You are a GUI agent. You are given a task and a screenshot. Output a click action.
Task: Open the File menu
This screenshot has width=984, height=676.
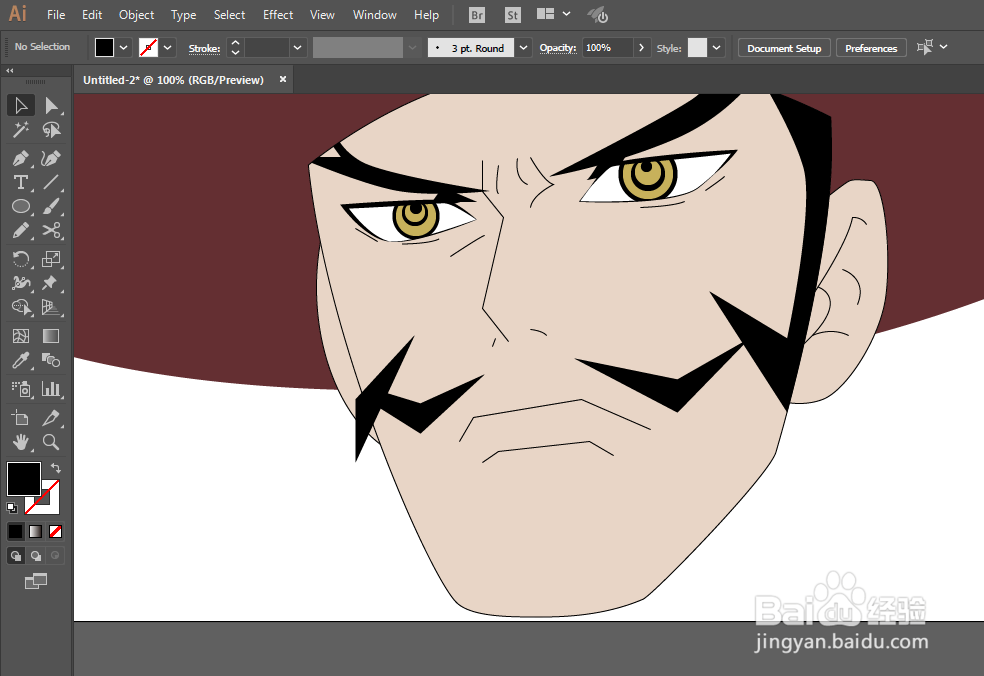coord(56,15)
